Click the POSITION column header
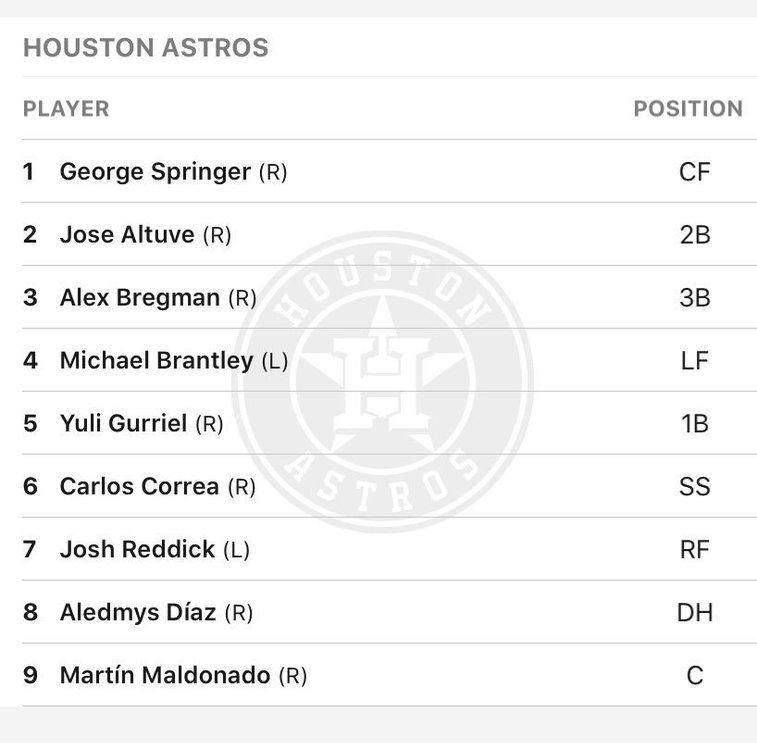This screenshot has width=757, height=750. click(x=688, y=109)
